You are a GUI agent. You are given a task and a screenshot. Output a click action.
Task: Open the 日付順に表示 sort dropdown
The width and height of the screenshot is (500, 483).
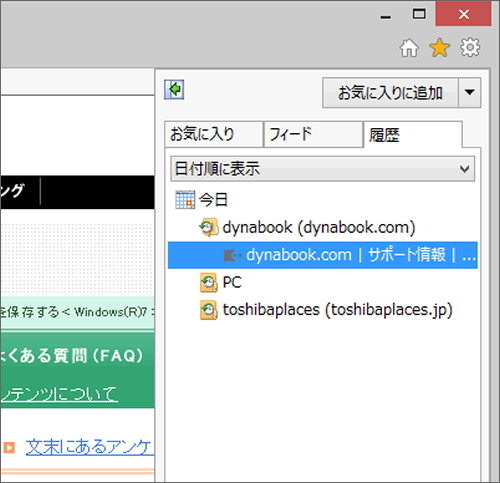(x=322, y=169)
